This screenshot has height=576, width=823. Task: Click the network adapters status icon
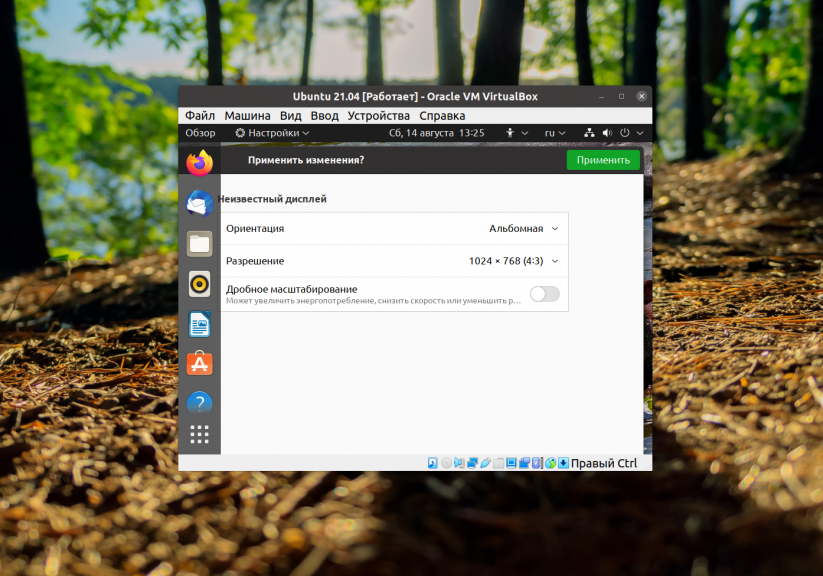(x=472, y=463)
